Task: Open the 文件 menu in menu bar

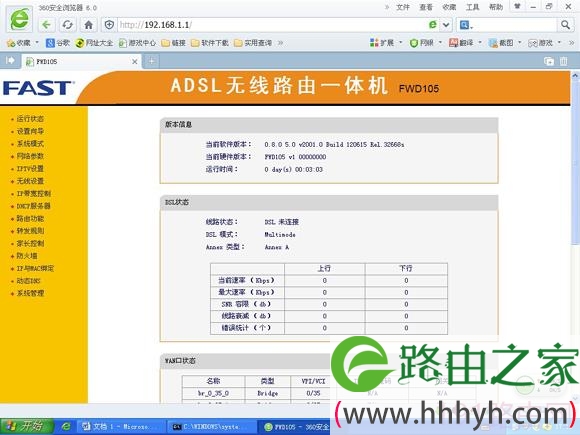Action: coord(403,7)
